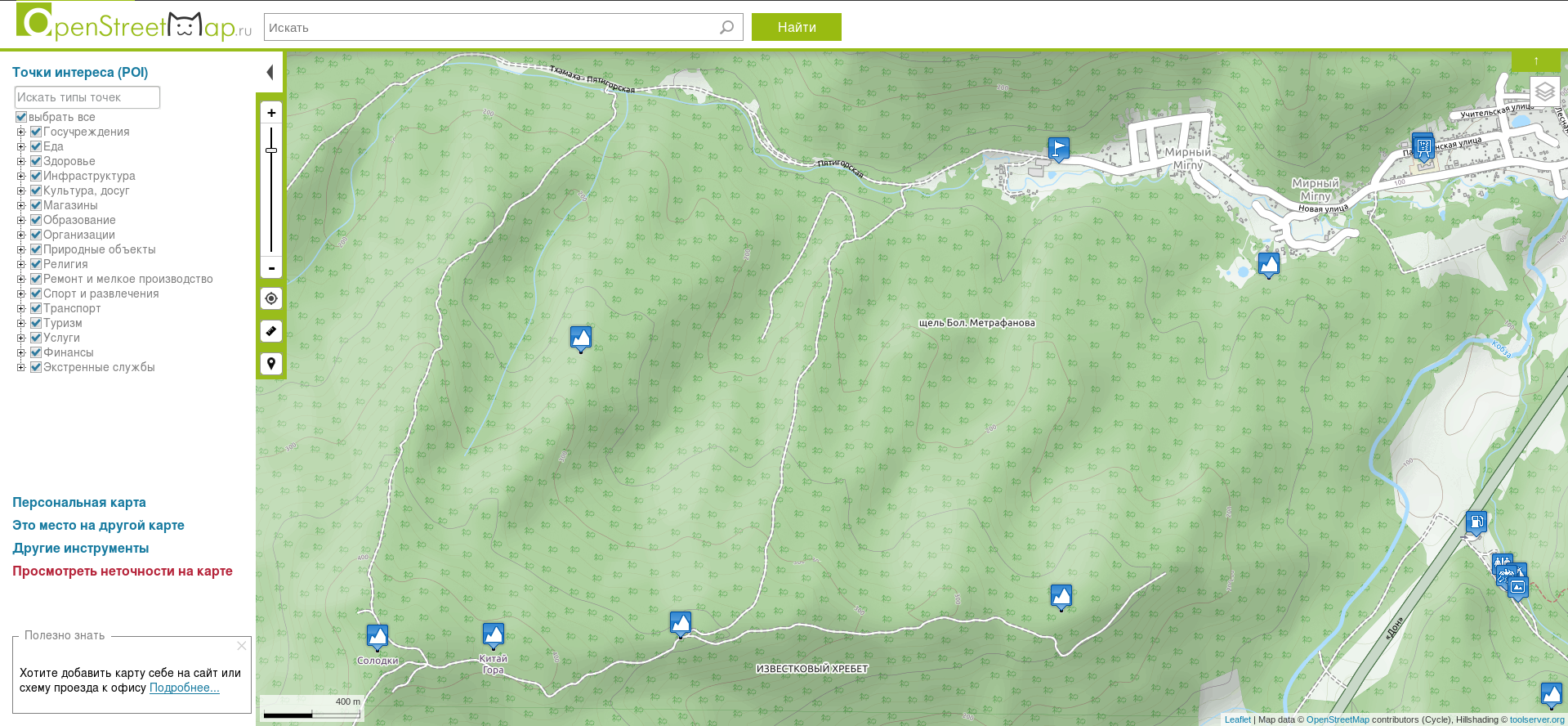This screenshot has height=726, width=1568.
Task: Click into the Искать search field
Action: tap(503, 27)
